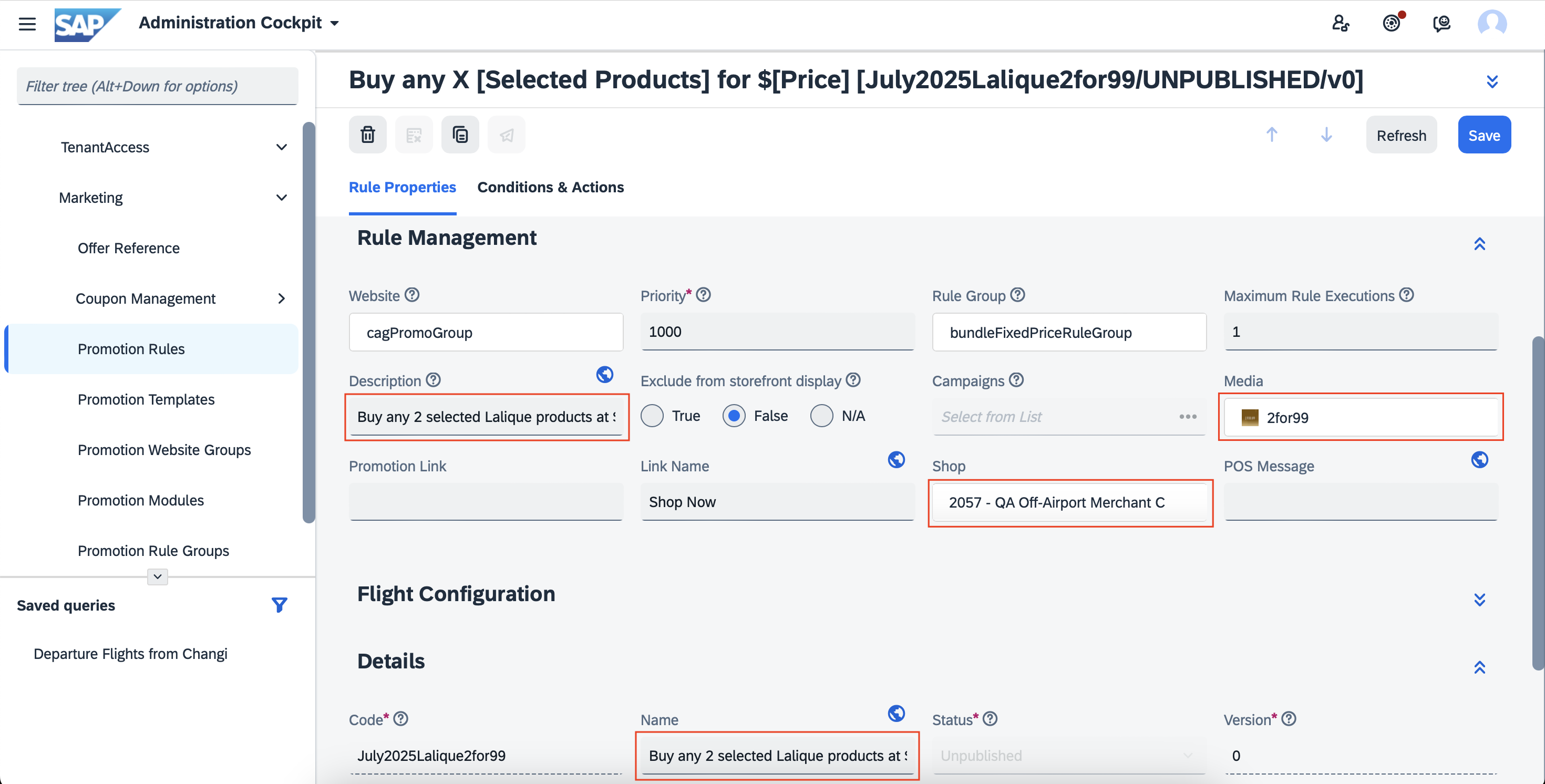Screen dimensions: 1545x784
Task: Select Promotion Rules in tree
Action: (x=152, y=348)
